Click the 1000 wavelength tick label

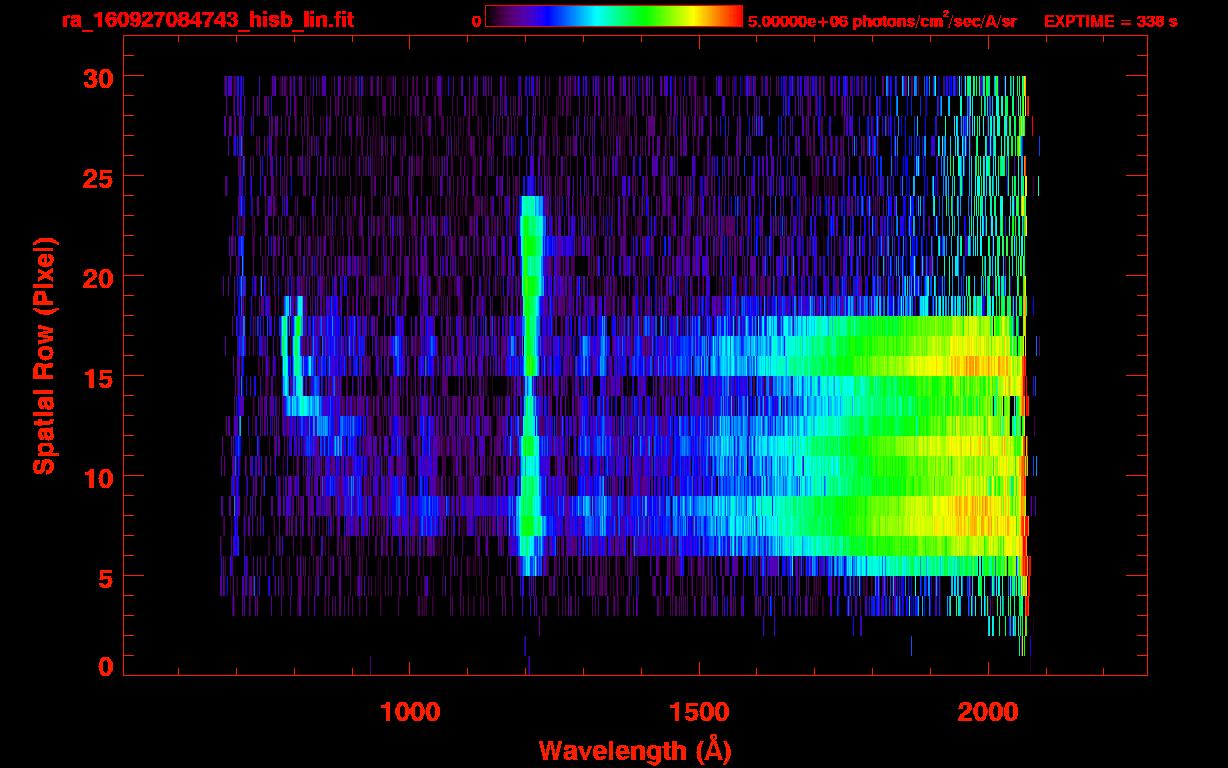coord(410,712)
